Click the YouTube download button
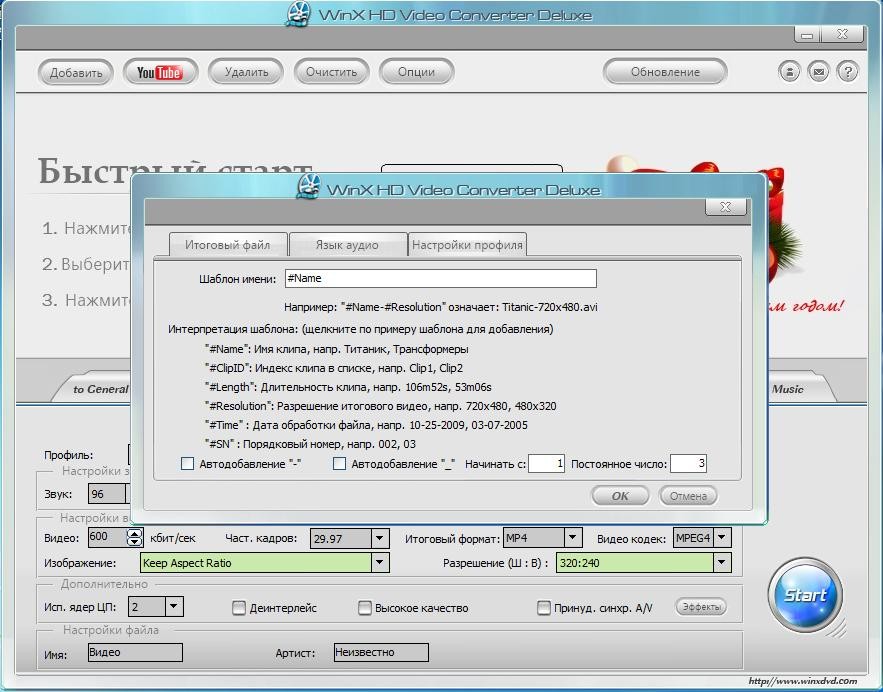Screen dimensions: 883x692 point(160,72)
